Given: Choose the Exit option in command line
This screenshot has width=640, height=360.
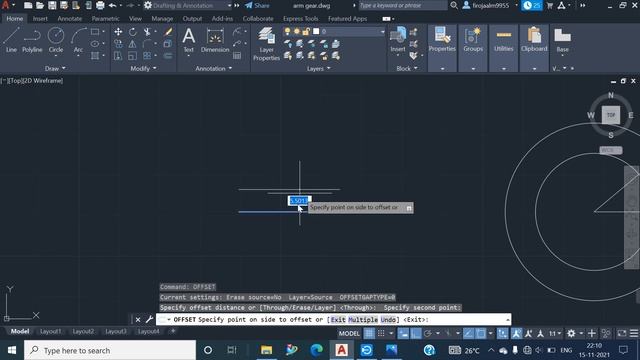Looking at the screenshot, I should [338, 320].
